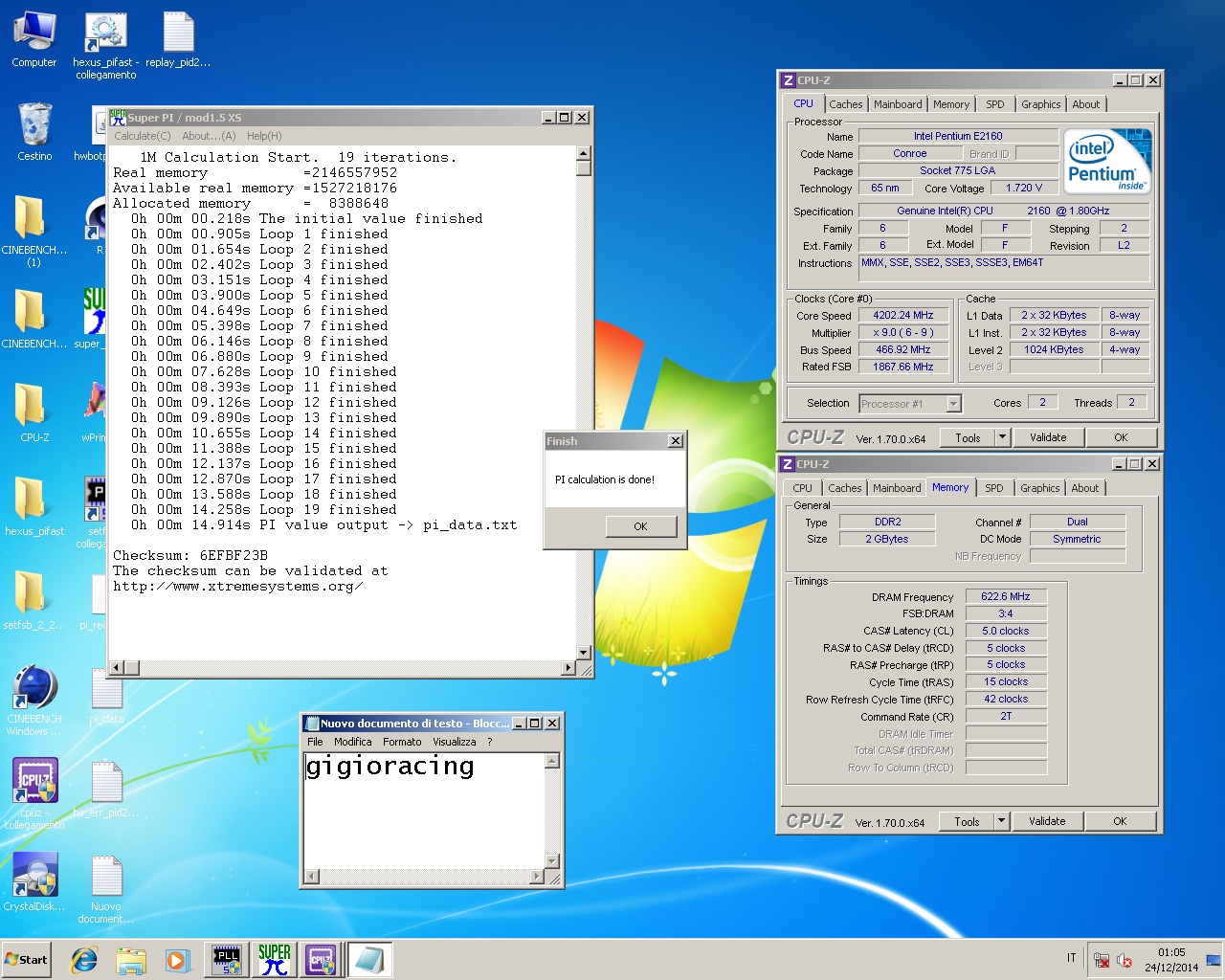Screen dimensions: 1225x980
Task: Click the Checksum: 6EFBF23B line in Super PI
Action: (x=190, y=555)
